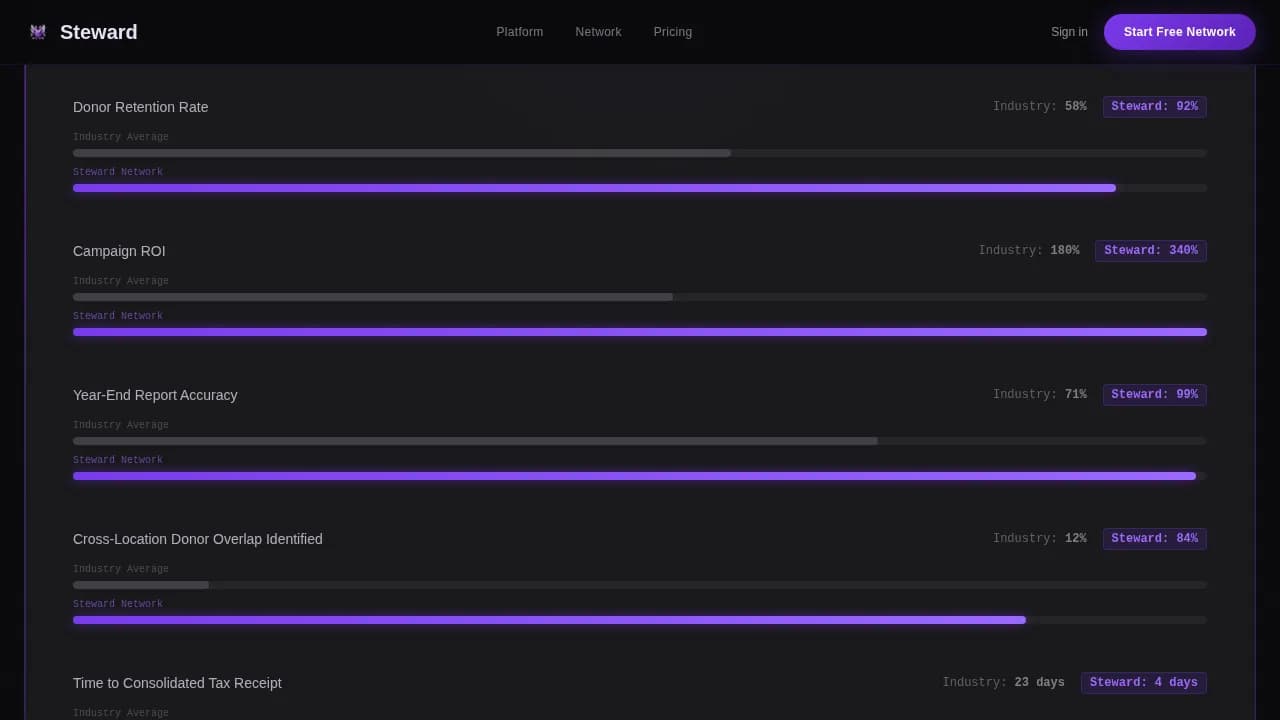
Task: Select the Steward: 340% badge
Action: (x=1151, y=251)
